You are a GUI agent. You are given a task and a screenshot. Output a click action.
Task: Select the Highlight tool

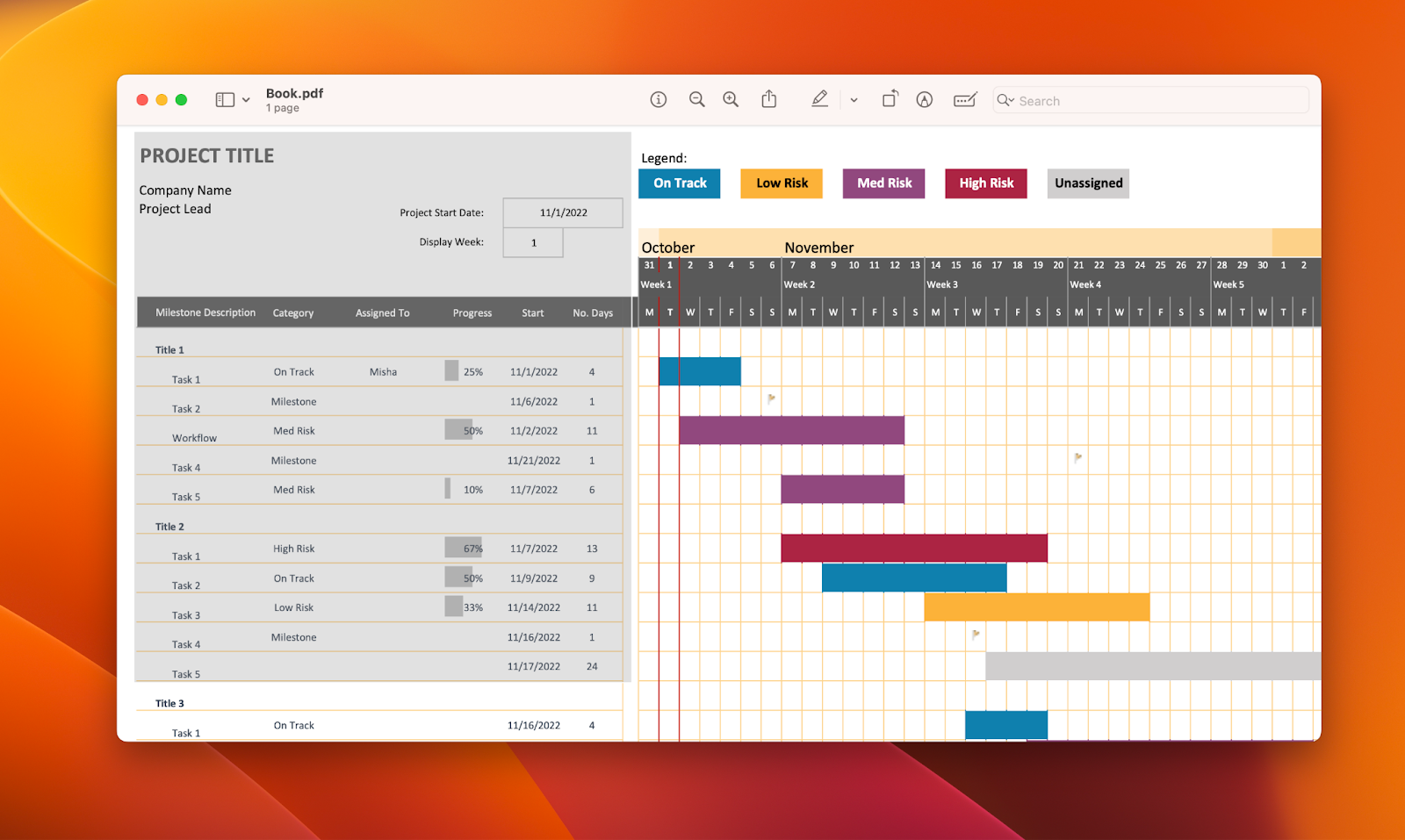[818, 99]
